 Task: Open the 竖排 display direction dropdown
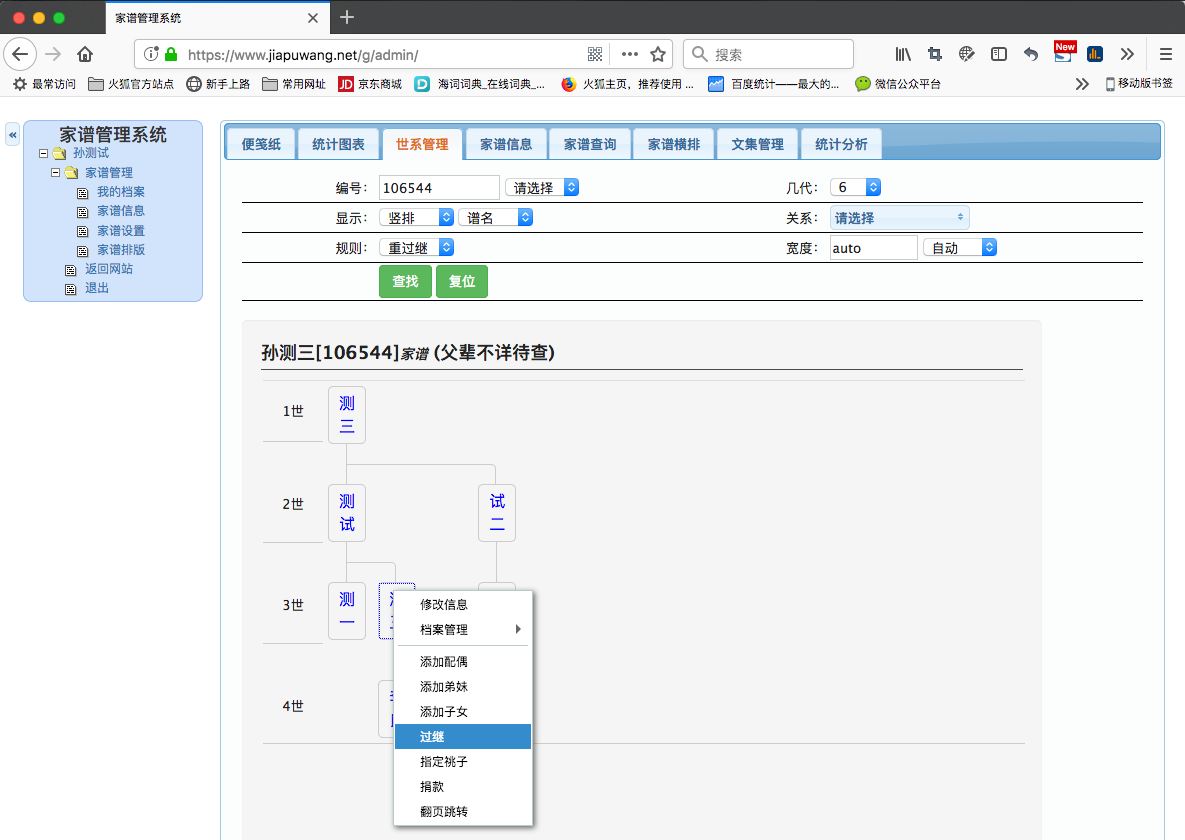click(x=416, y=218)
